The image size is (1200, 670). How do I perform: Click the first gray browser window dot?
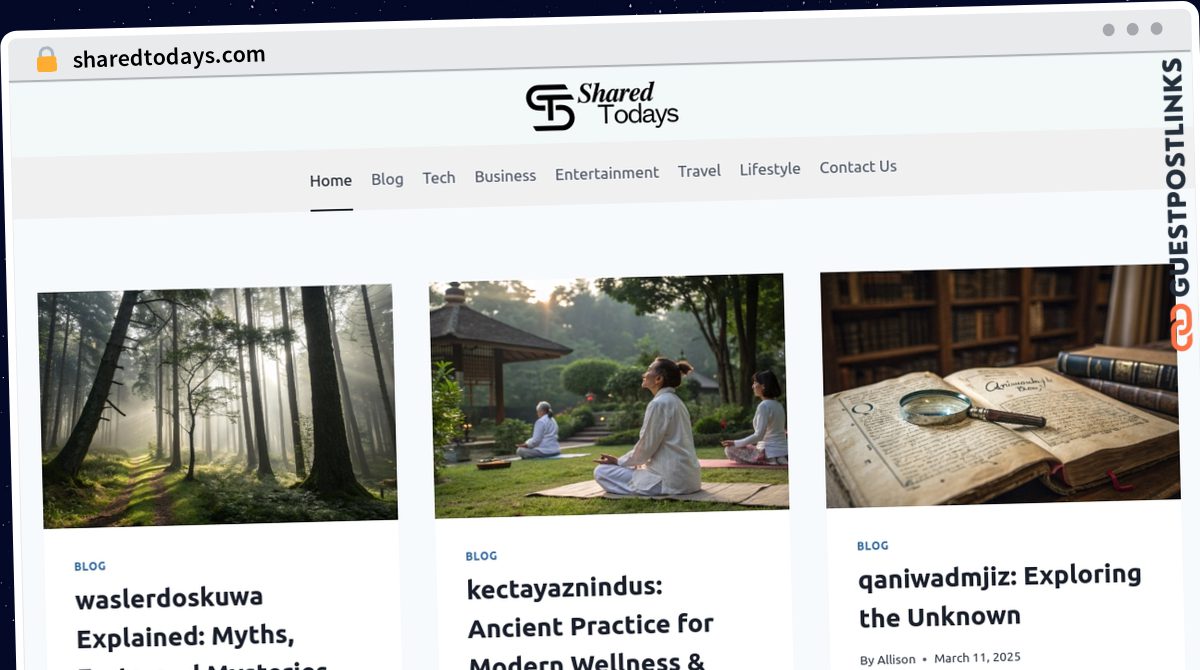(1108, 30)
